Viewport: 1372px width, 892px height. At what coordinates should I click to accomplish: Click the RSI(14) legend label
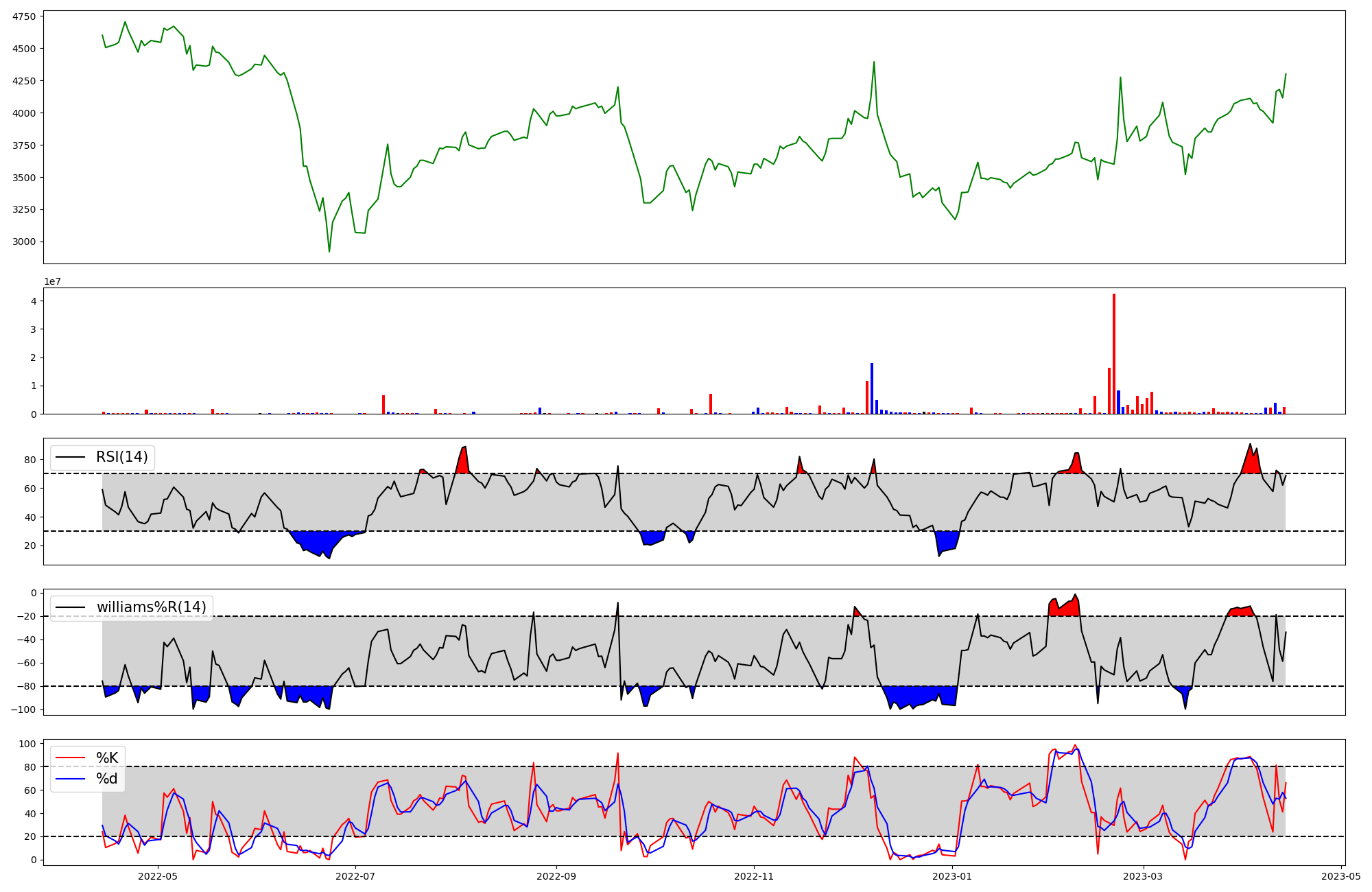coord(121,457)
